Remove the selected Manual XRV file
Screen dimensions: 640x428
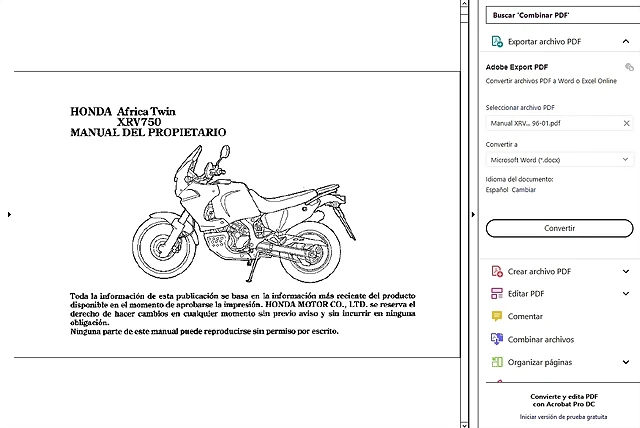coord(627,123)
